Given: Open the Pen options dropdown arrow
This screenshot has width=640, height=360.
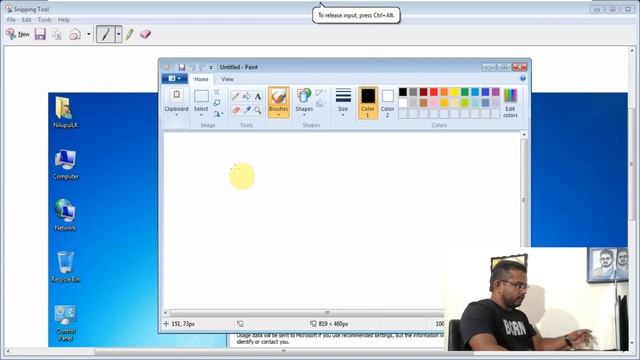Looking at the screenshot, I should [118, 34].
